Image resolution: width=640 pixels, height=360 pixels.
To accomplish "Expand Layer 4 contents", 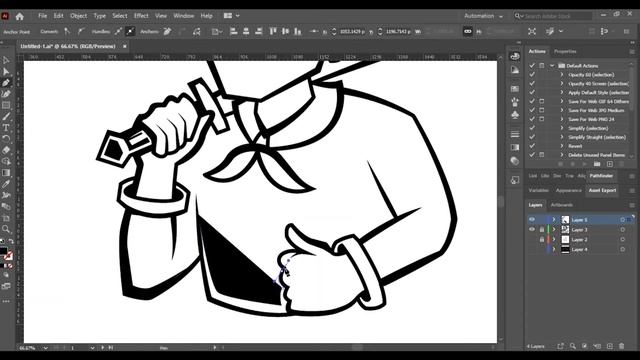I will [554, 249].
